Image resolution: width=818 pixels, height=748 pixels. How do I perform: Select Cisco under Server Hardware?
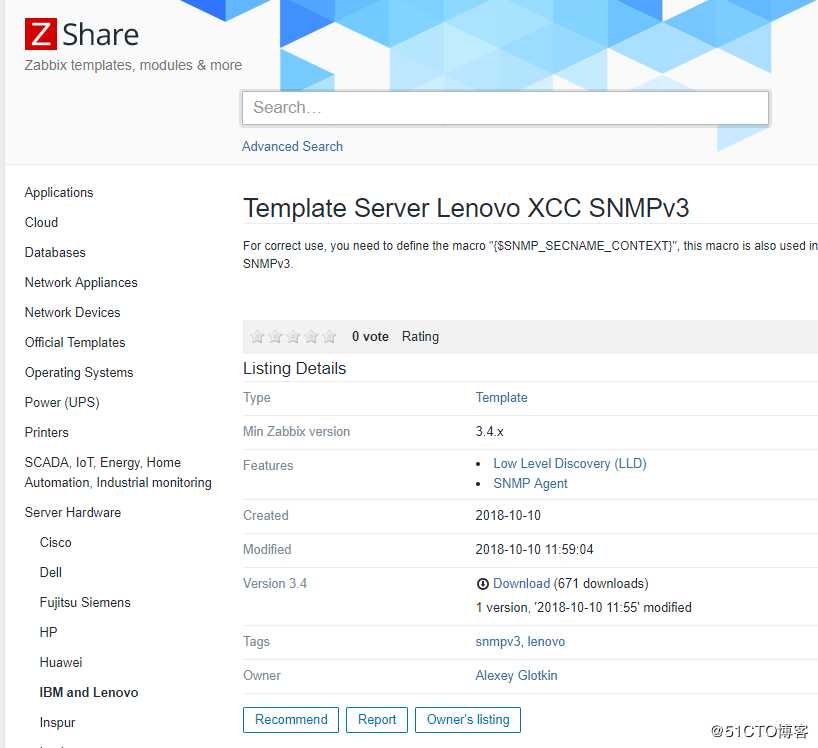pyautogui.click(x=55, y=542)
